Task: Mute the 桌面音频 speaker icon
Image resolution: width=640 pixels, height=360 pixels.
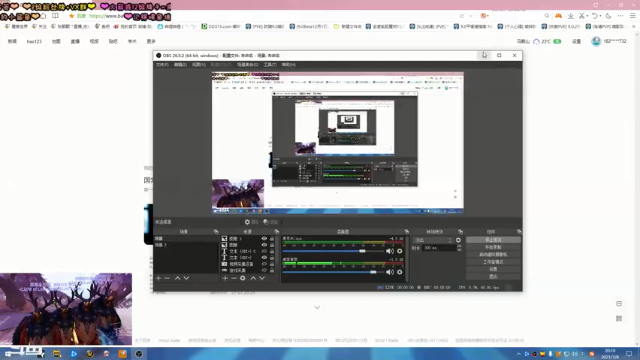Action: click(390, 272)
